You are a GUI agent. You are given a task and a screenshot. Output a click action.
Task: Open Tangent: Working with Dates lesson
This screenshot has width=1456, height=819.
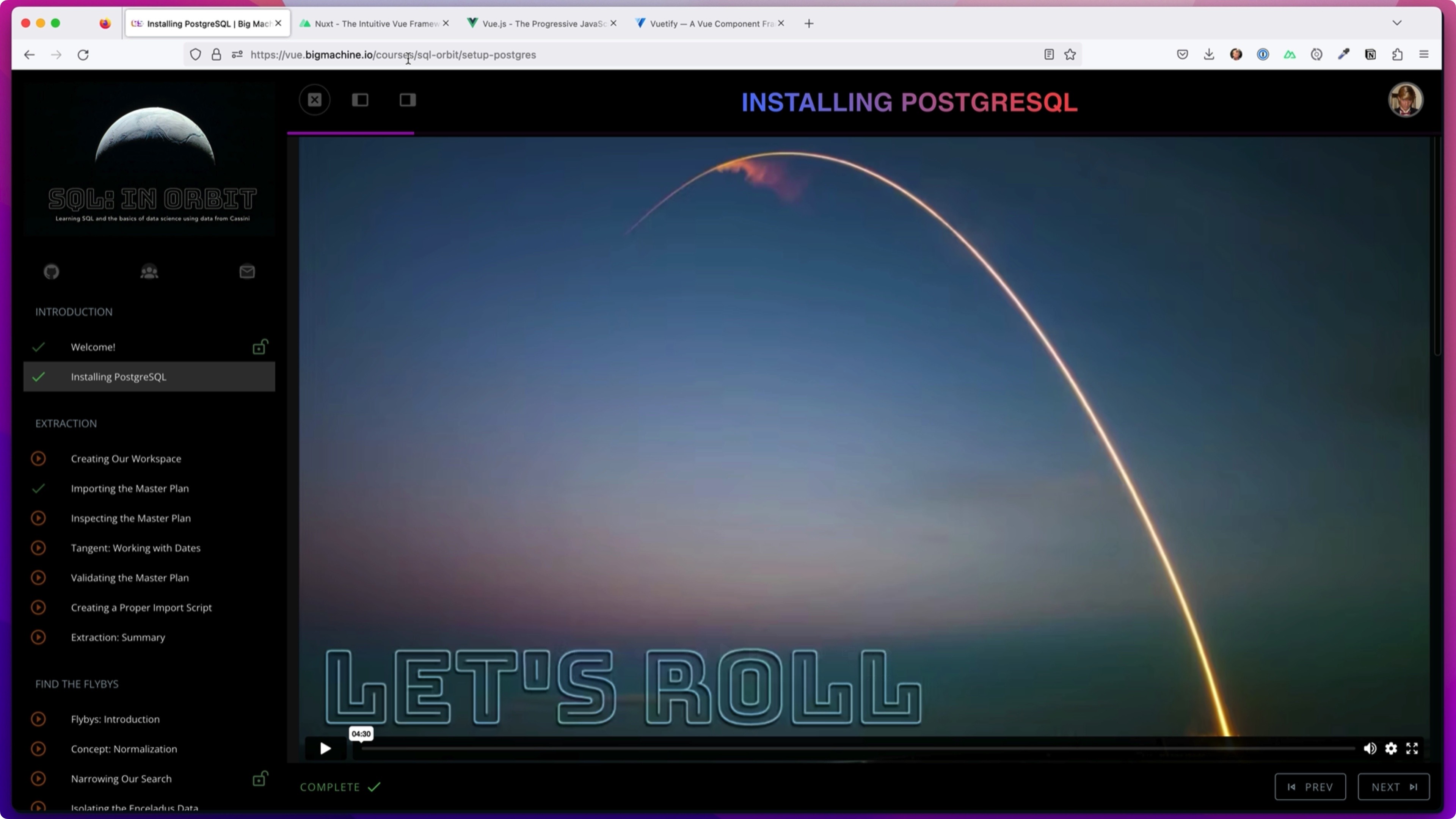pyautogui.click(x=149, y=548)
